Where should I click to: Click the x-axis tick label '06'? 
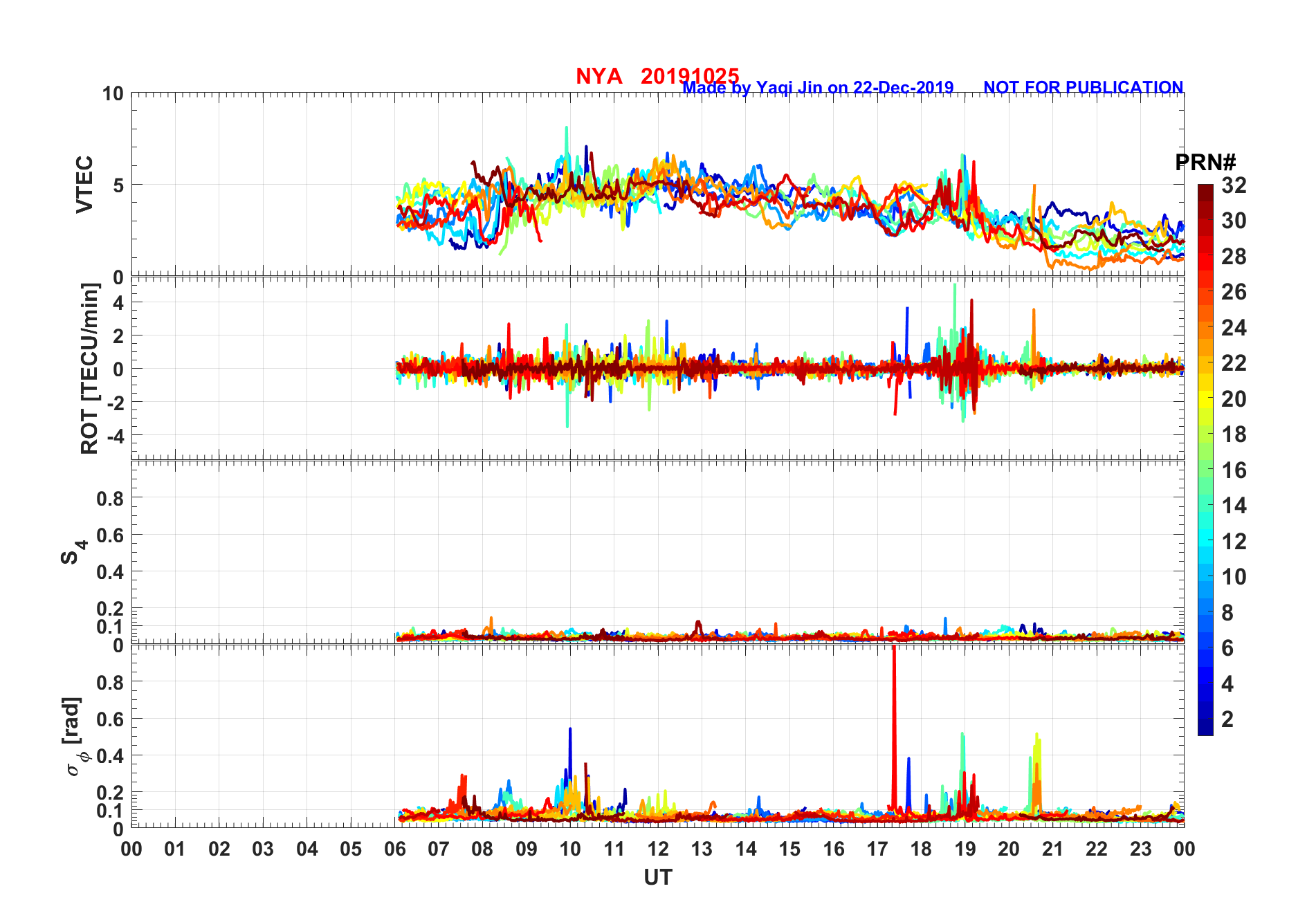click(x=394, y=849)
